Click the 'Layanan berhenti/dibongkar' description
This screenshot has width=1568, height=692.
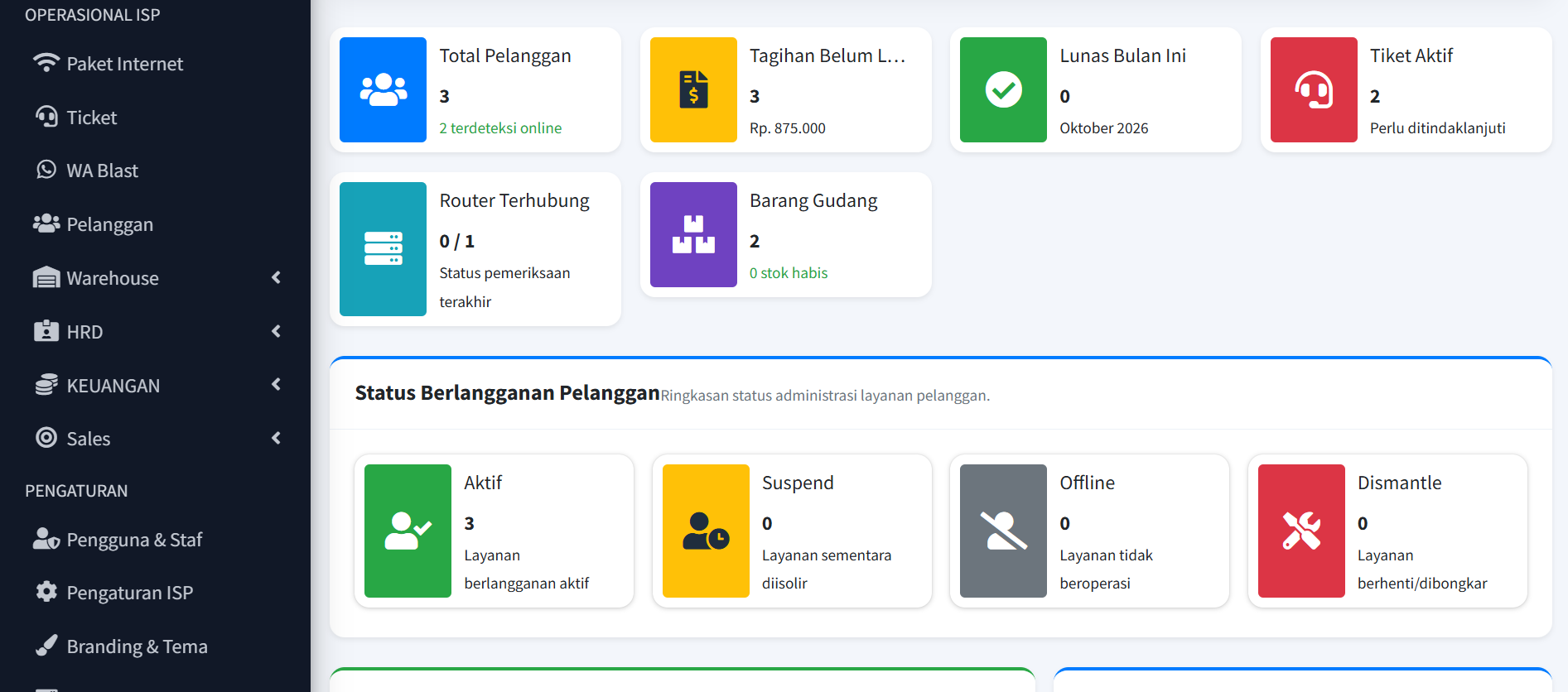coord(1422,569)
